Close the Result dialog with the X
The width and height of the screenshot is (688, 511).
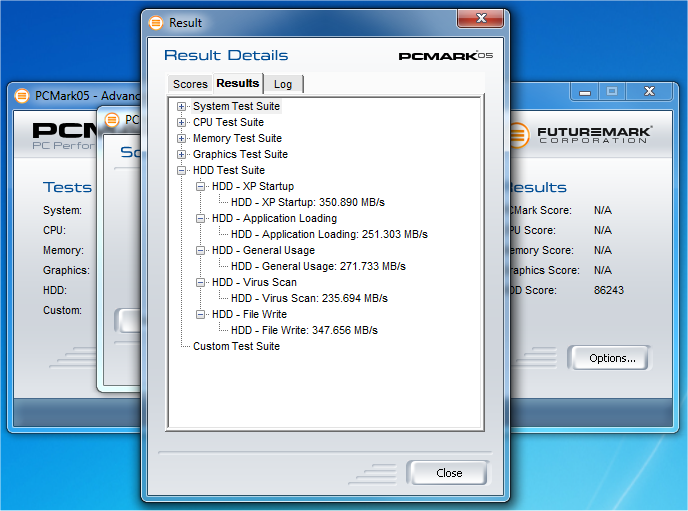(481, 18)
